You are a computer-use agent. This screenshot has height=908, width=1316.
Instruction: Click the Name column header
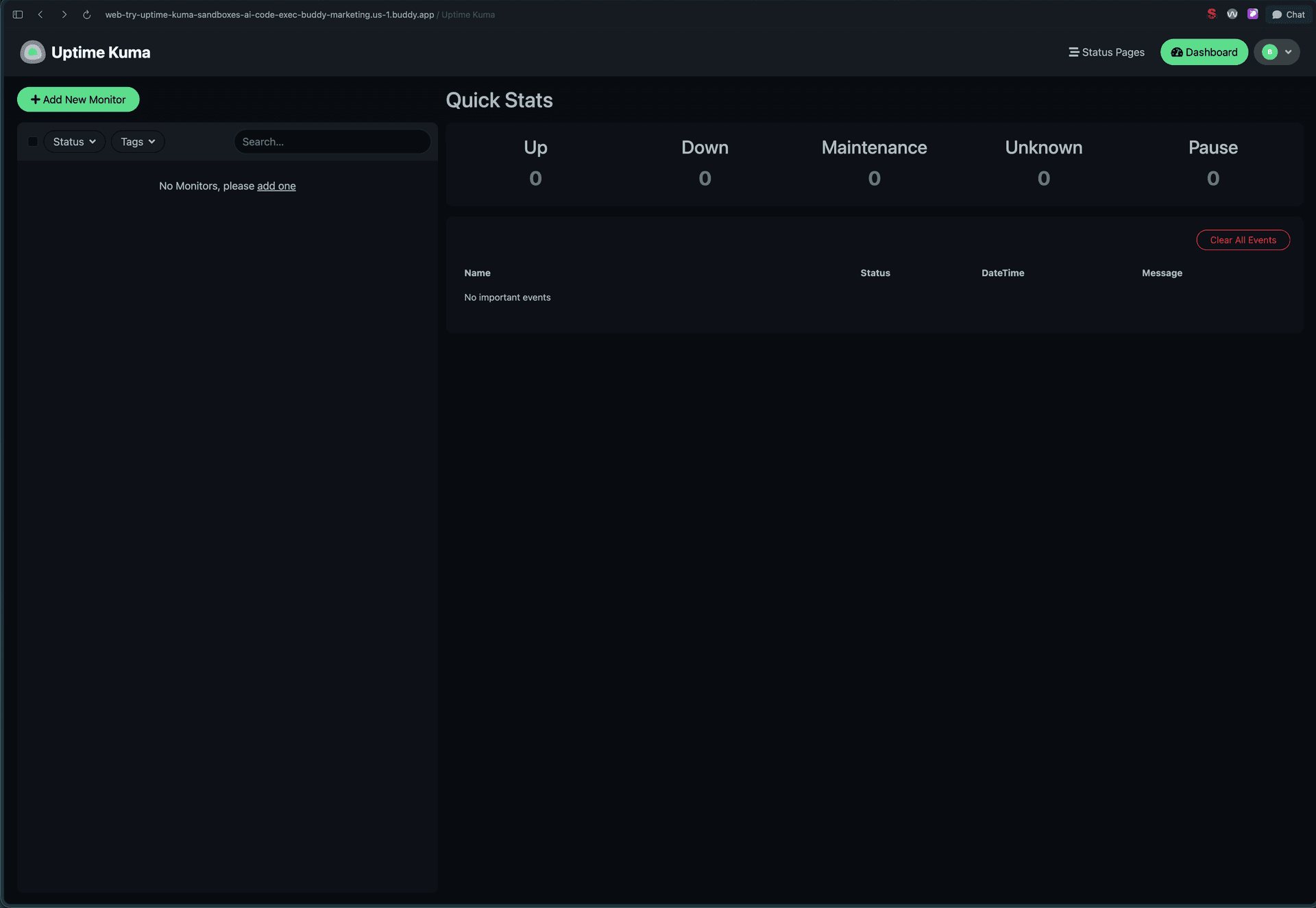tap(477, 273)
